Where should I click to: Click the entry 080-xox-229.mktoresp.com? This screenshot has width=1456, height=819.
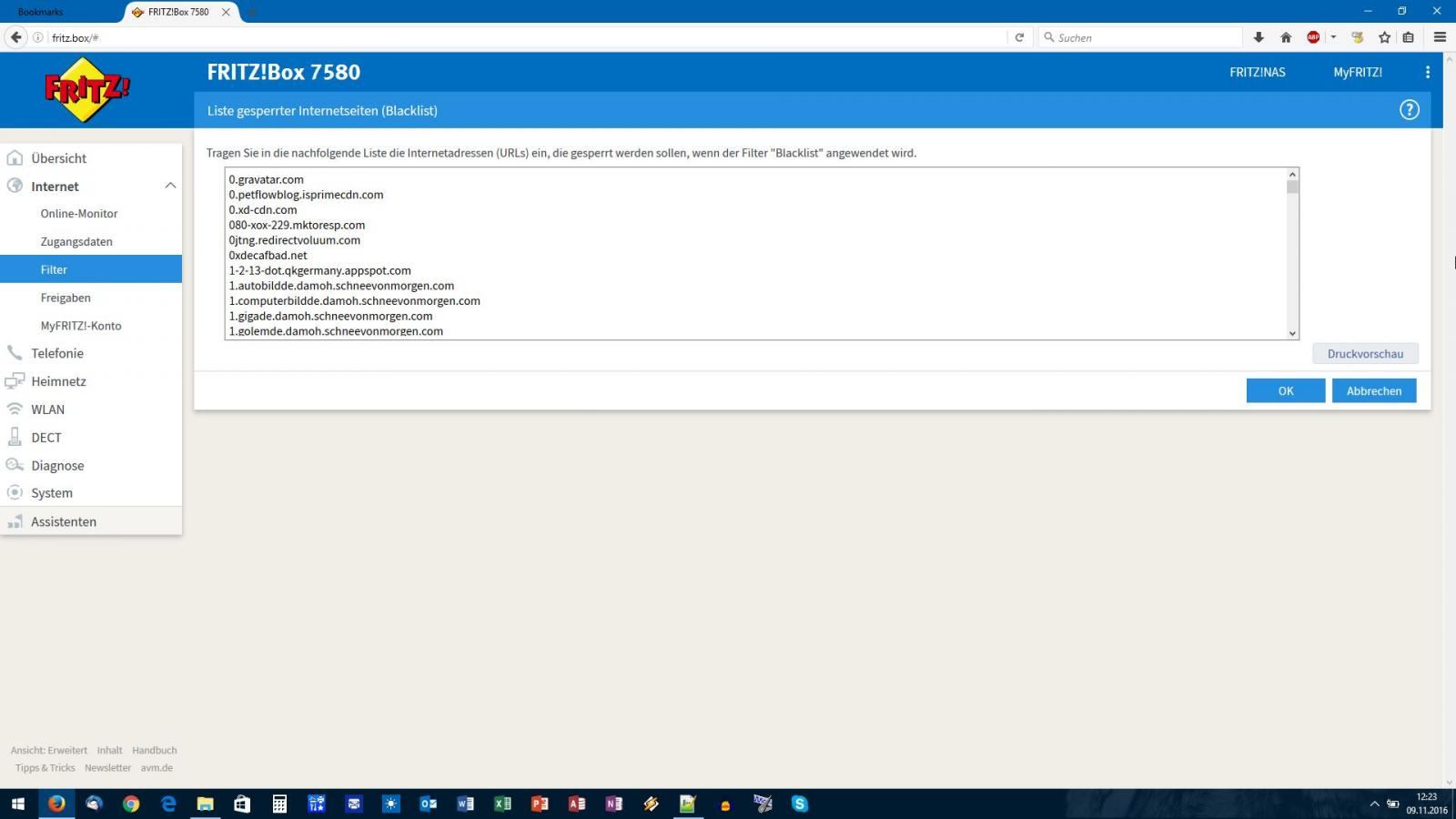point(297,225)
